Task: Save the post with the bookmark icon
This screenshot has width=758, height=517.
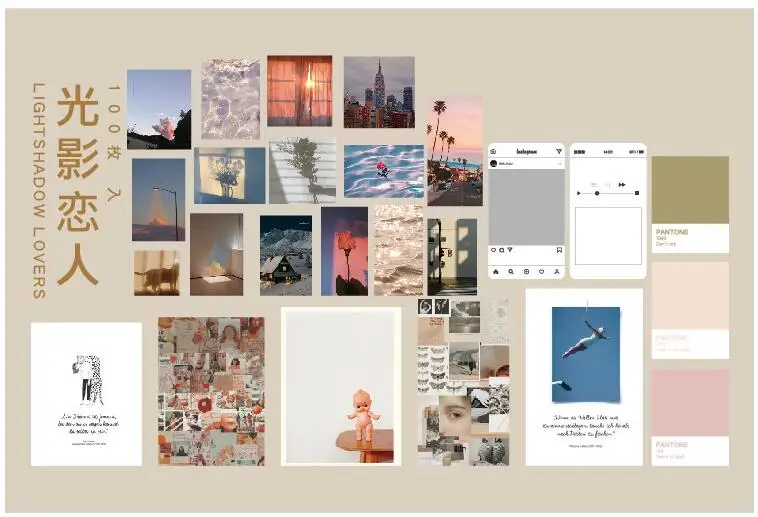Action: click(x=559, y=250)
